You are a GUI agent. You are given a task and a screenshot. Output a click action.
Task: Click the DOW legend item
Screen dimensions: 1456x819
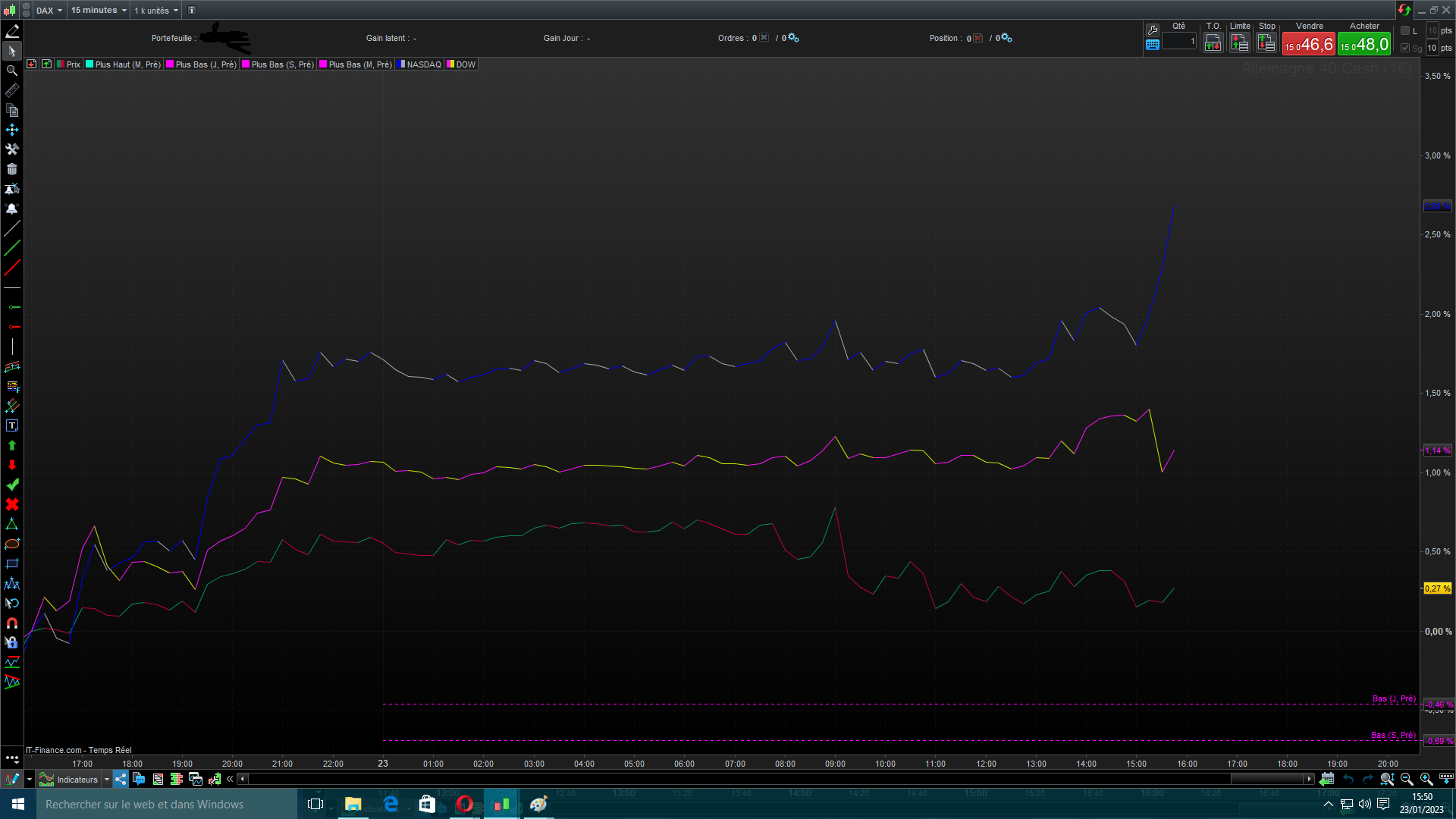point(462,64)
